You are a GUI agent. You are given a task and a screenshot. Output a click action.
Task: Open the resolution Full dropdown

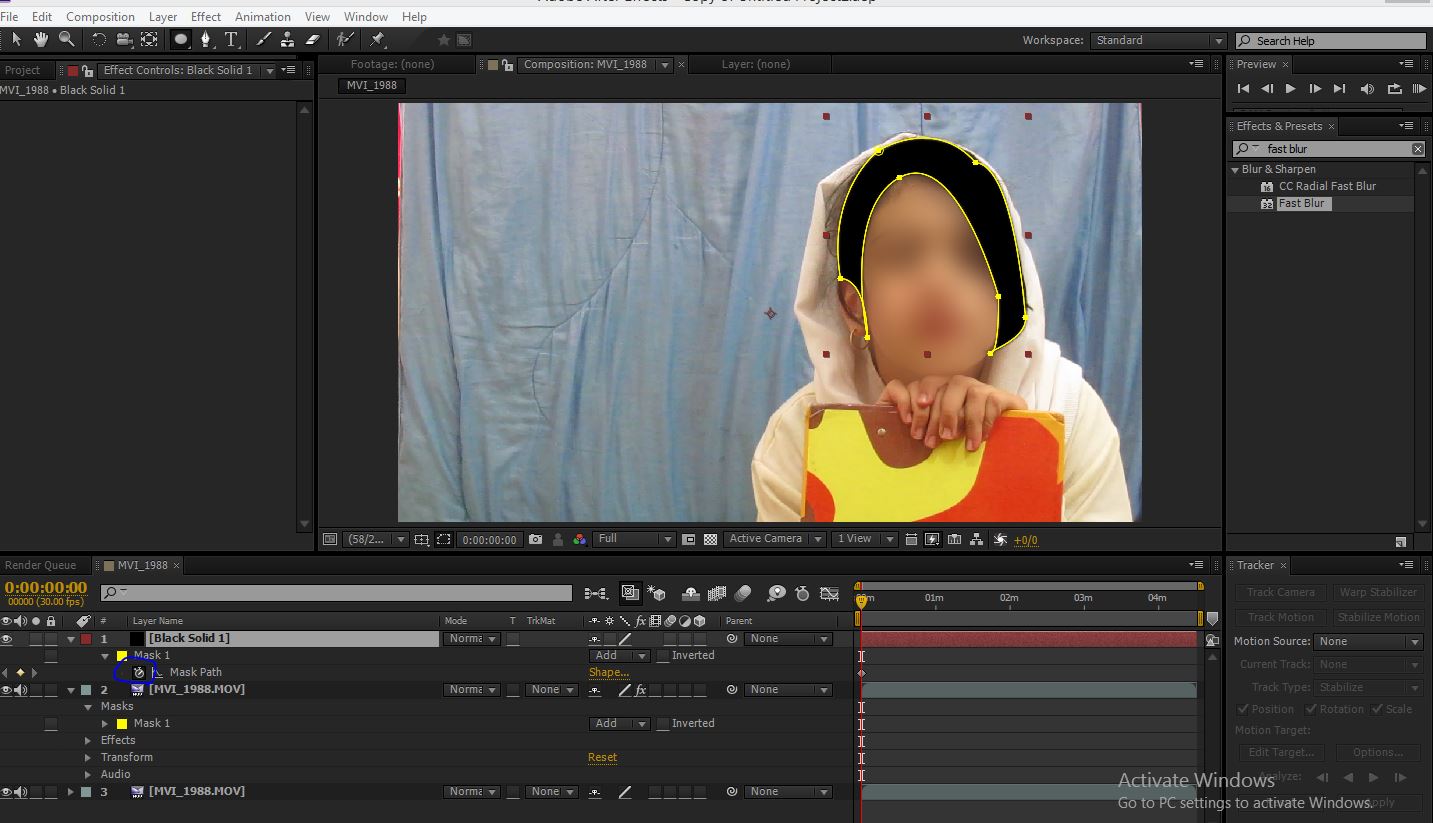[634, 539]
